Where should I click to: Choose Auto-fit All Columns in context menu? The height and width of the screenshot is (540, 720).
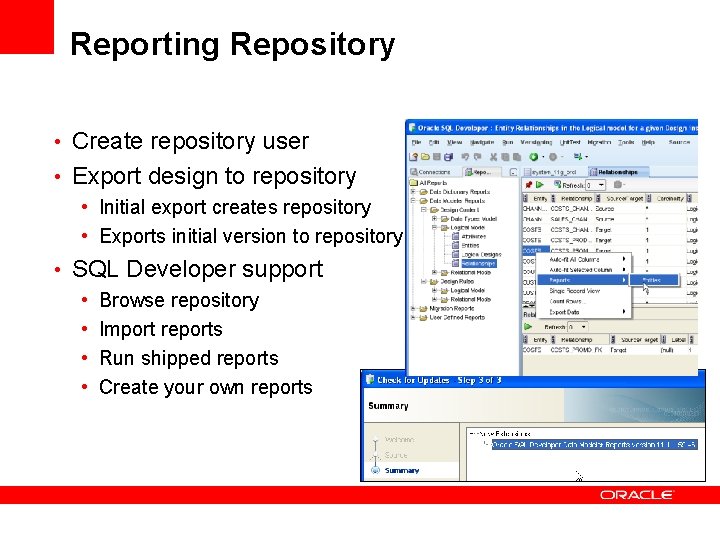pyautogui.click(x=582, y=259)
